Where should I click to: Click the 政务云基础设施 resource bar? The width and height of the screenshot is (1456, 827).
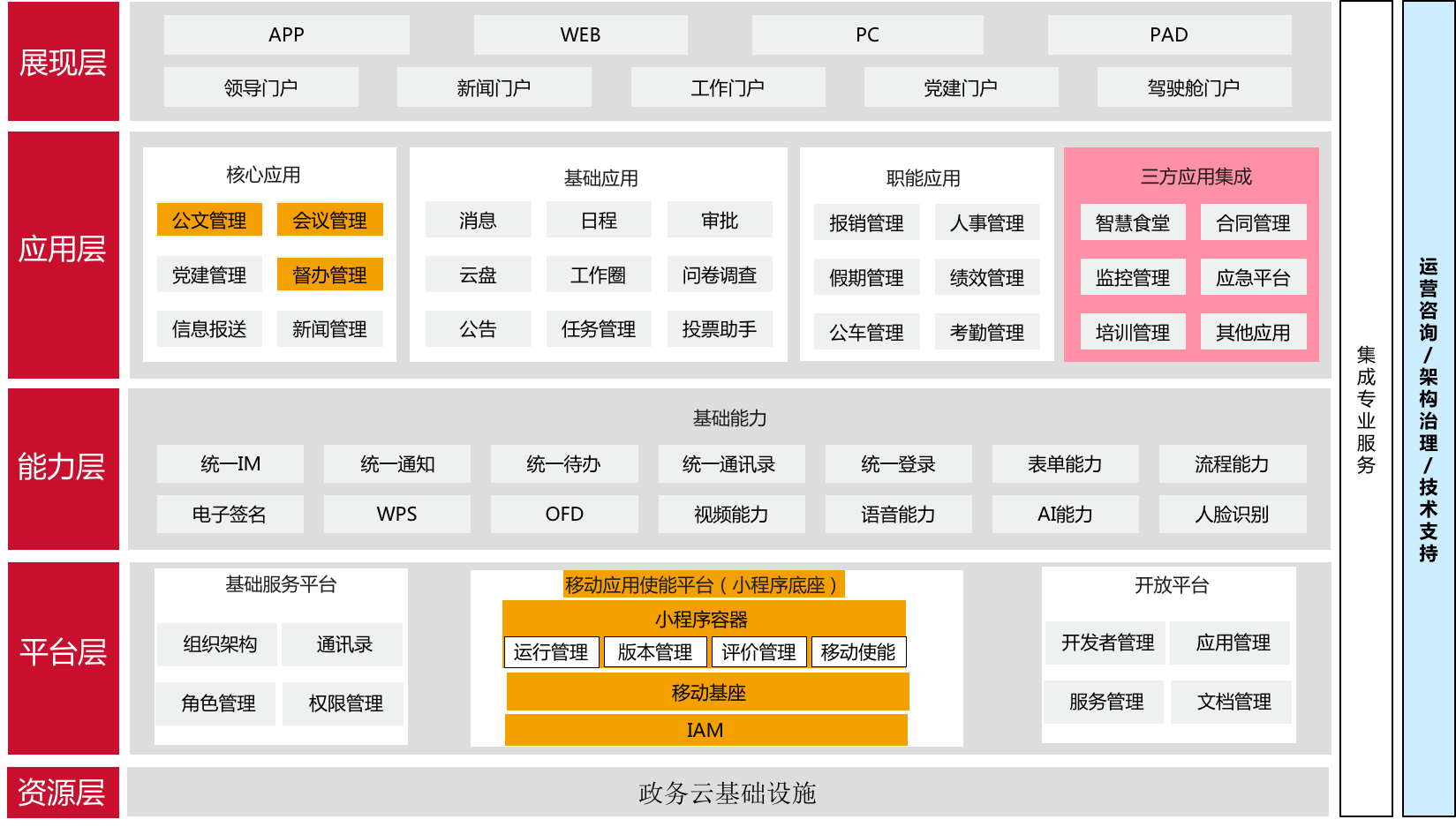coord(728,793)
